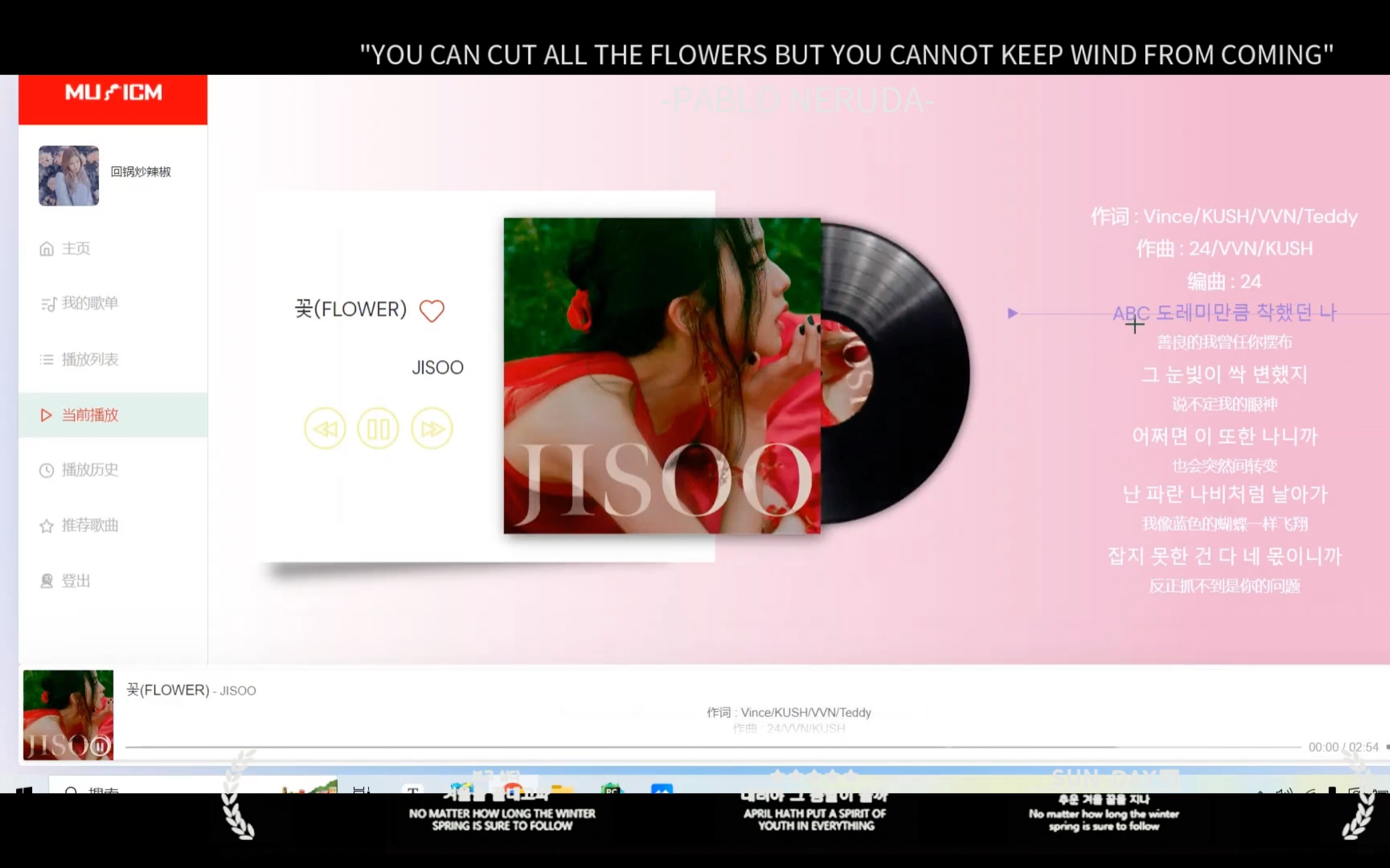Viewport: 1390px width, 868px height.
Task: Click the username 回锅炒辣椒
Action: pos(141,172)
